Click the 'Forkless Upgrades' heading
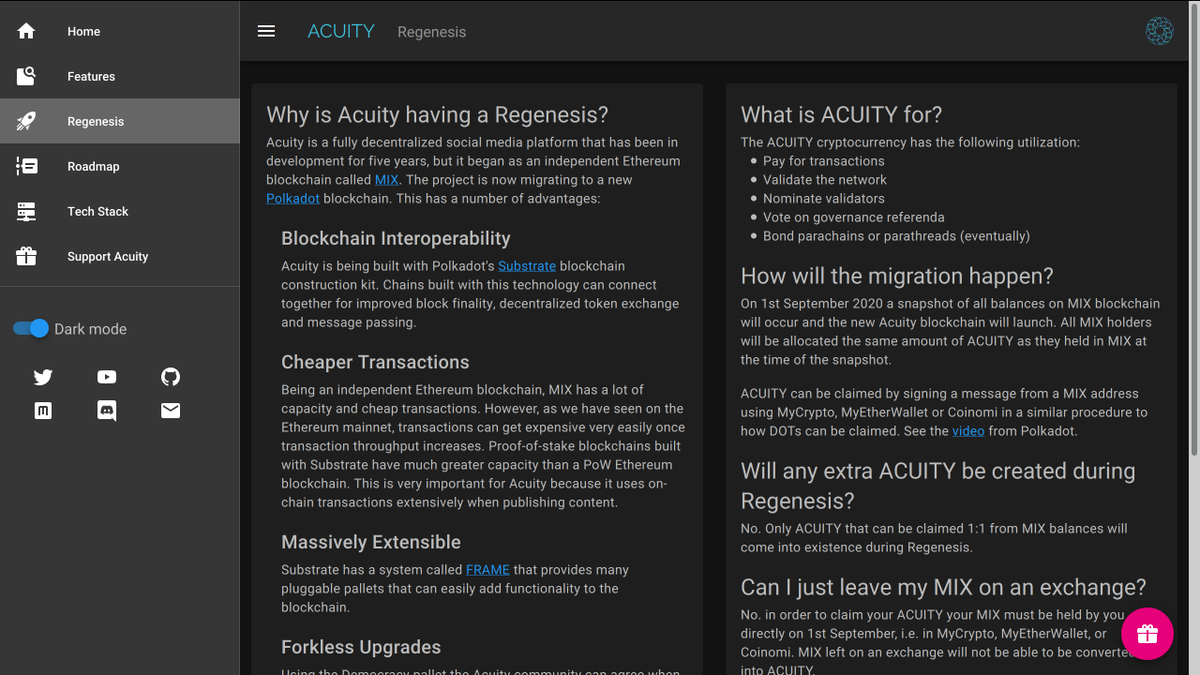Viewport: 1200px width, 675px height. tap(361, 647)
